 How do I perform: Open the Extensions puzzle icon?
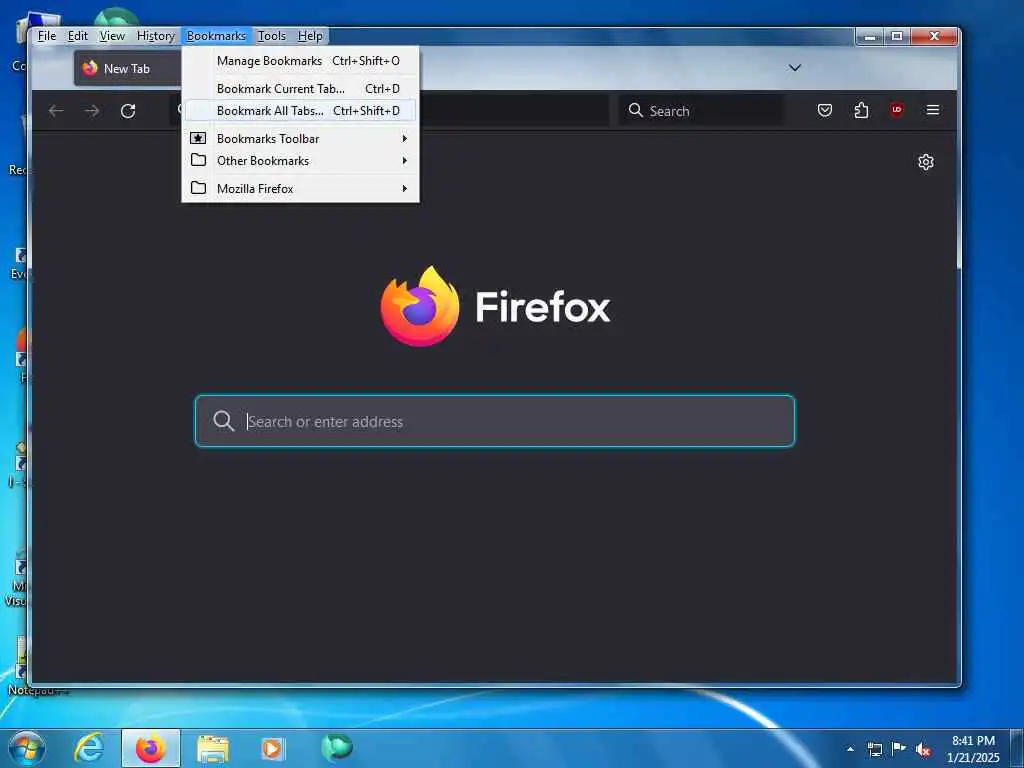(x=861, y=110)
